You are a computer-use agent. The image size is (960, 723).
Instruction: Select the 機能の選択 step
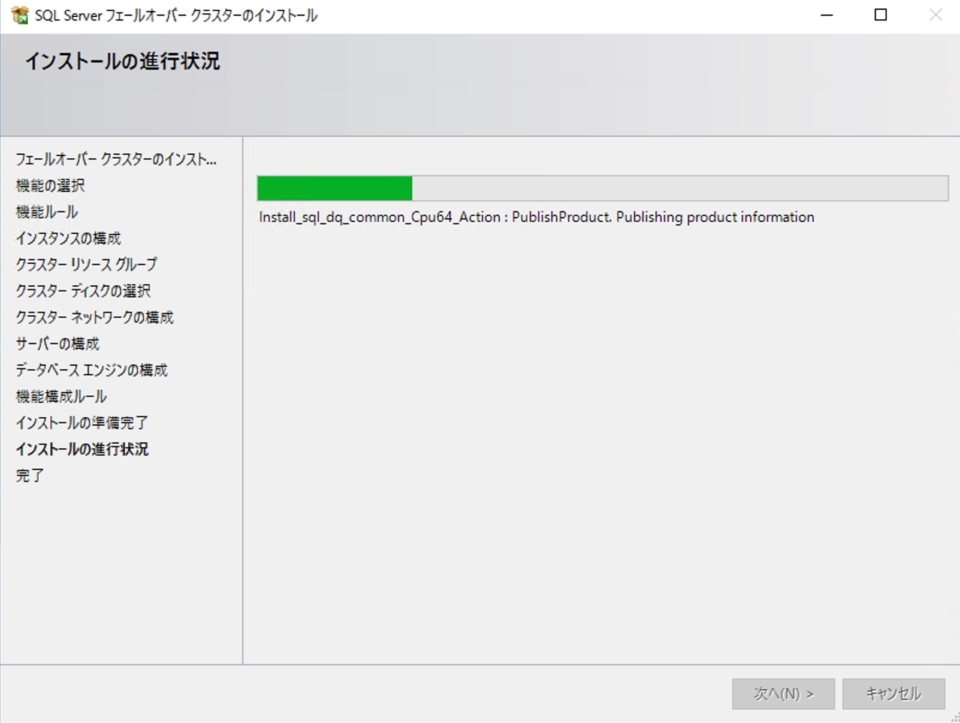(50, 185)
